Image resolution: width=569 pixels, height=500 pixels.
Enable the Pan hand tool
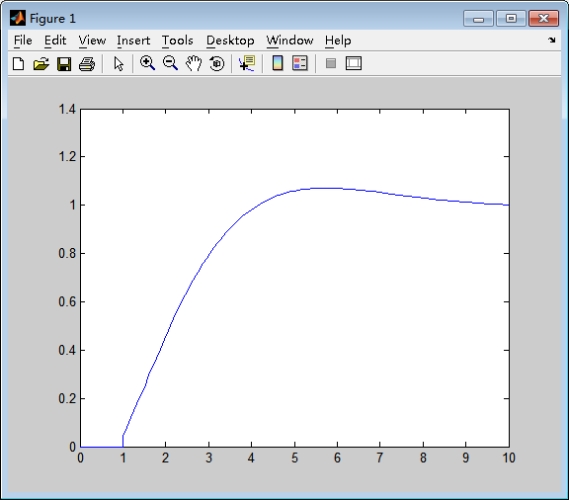click(193, 63)
